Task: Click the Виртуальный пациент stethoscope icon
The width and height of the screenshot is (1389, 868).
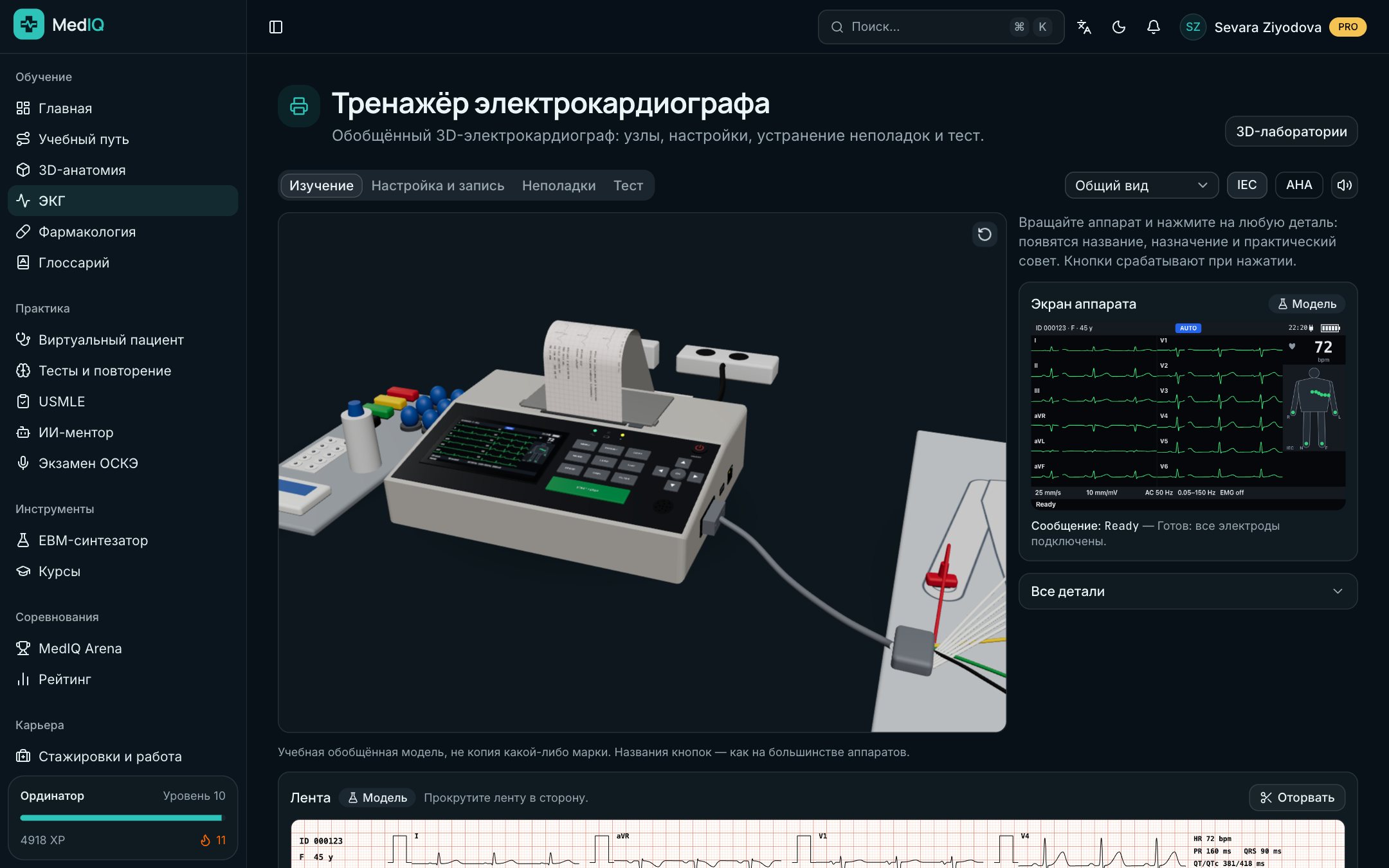Action: [23, 339]
